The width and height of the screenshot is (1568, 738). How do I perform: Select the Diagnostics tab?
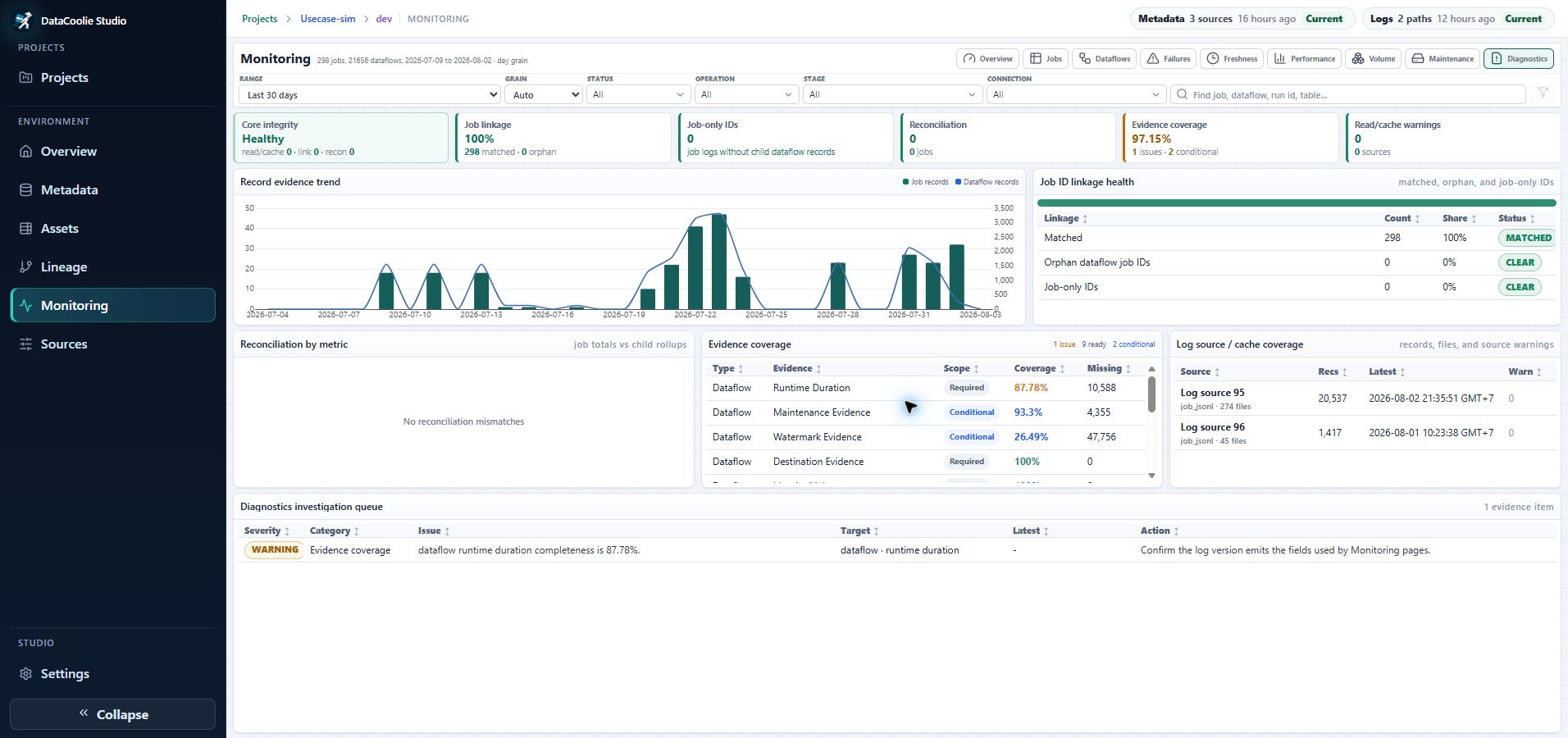pyautogui.click(x=1519, y=58)
